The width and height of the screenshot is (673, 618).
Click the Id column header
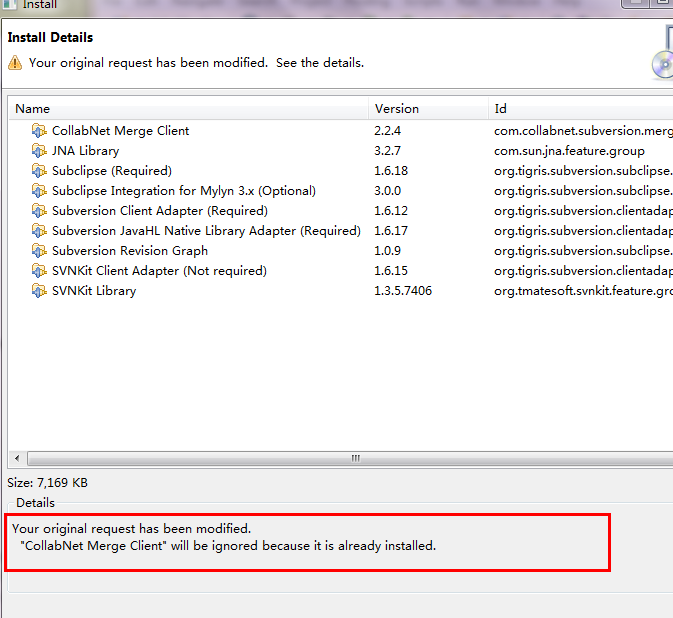(x=581, y=109)
